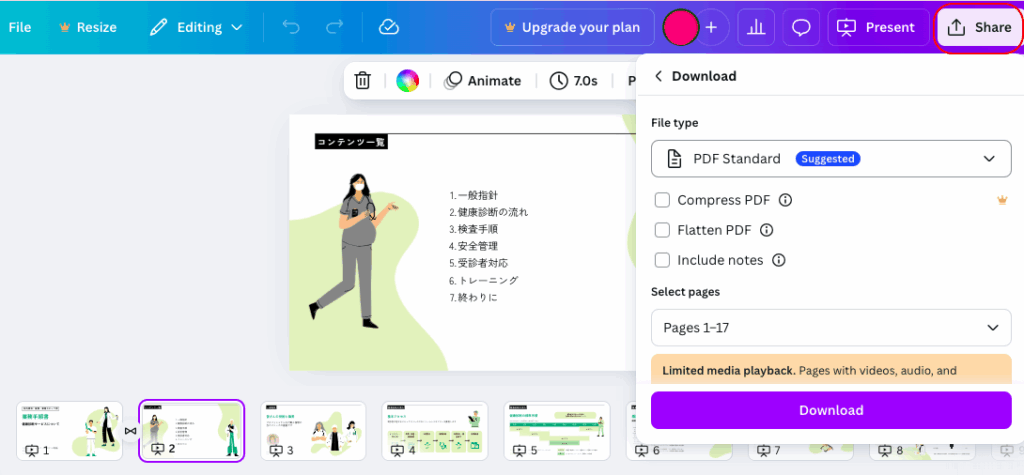
Task: Click the undo arrow icon
Action: pos(291,27)
